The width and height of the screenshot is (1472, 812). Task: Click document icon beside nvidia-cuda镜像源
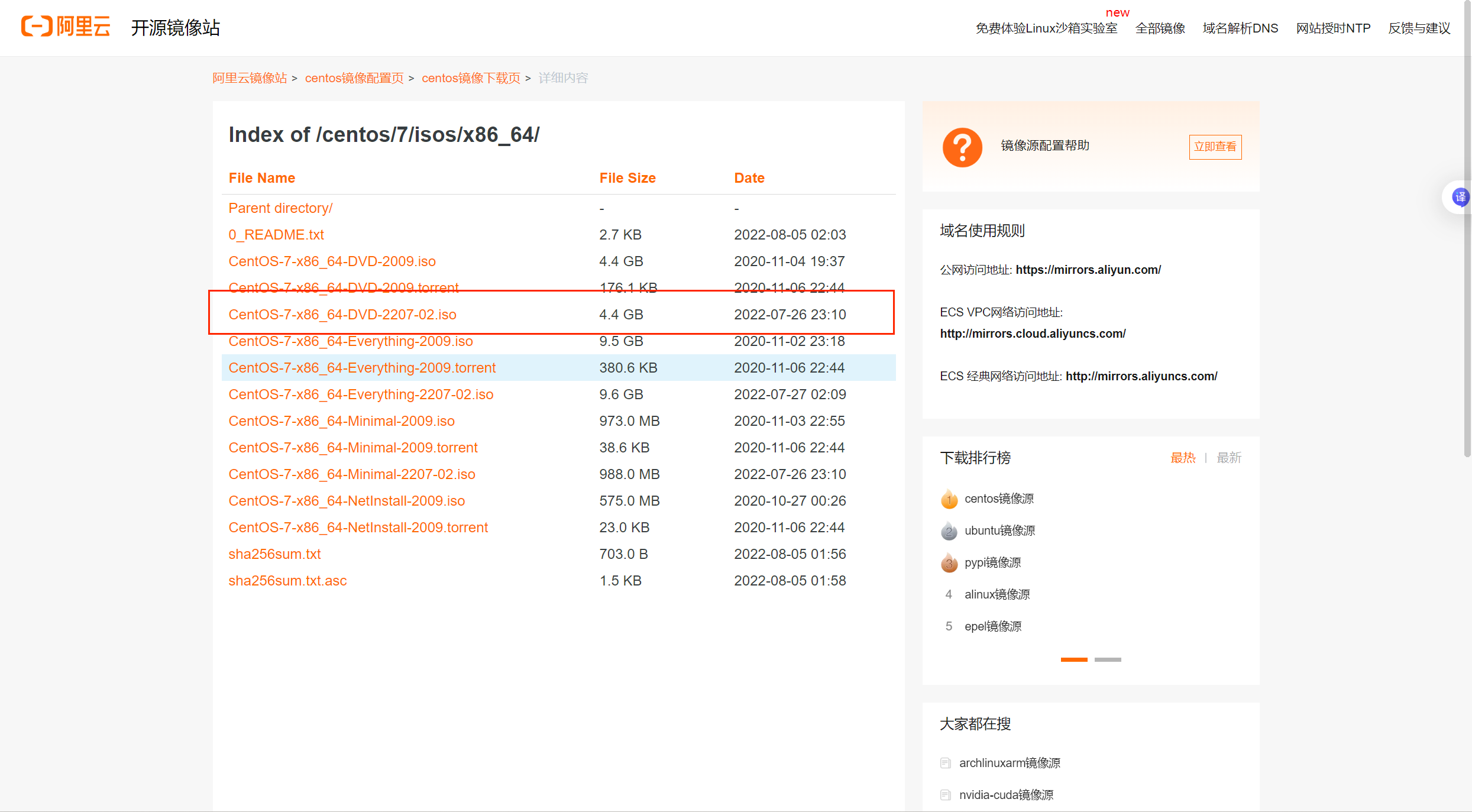[x=945, y=795]
